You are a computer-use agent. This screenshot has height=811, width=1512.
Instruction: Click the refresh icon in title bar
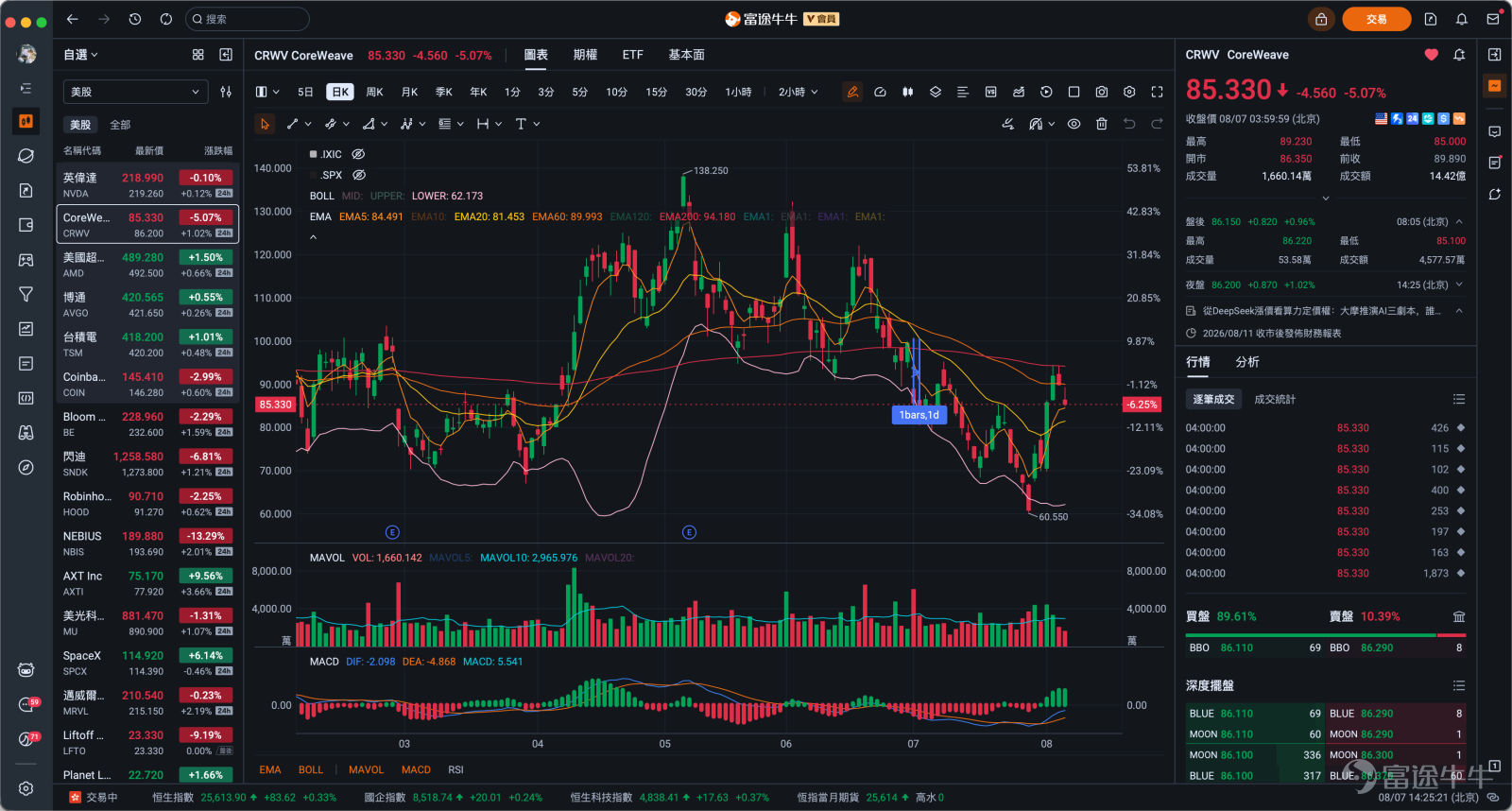click(x=166, y=19)
